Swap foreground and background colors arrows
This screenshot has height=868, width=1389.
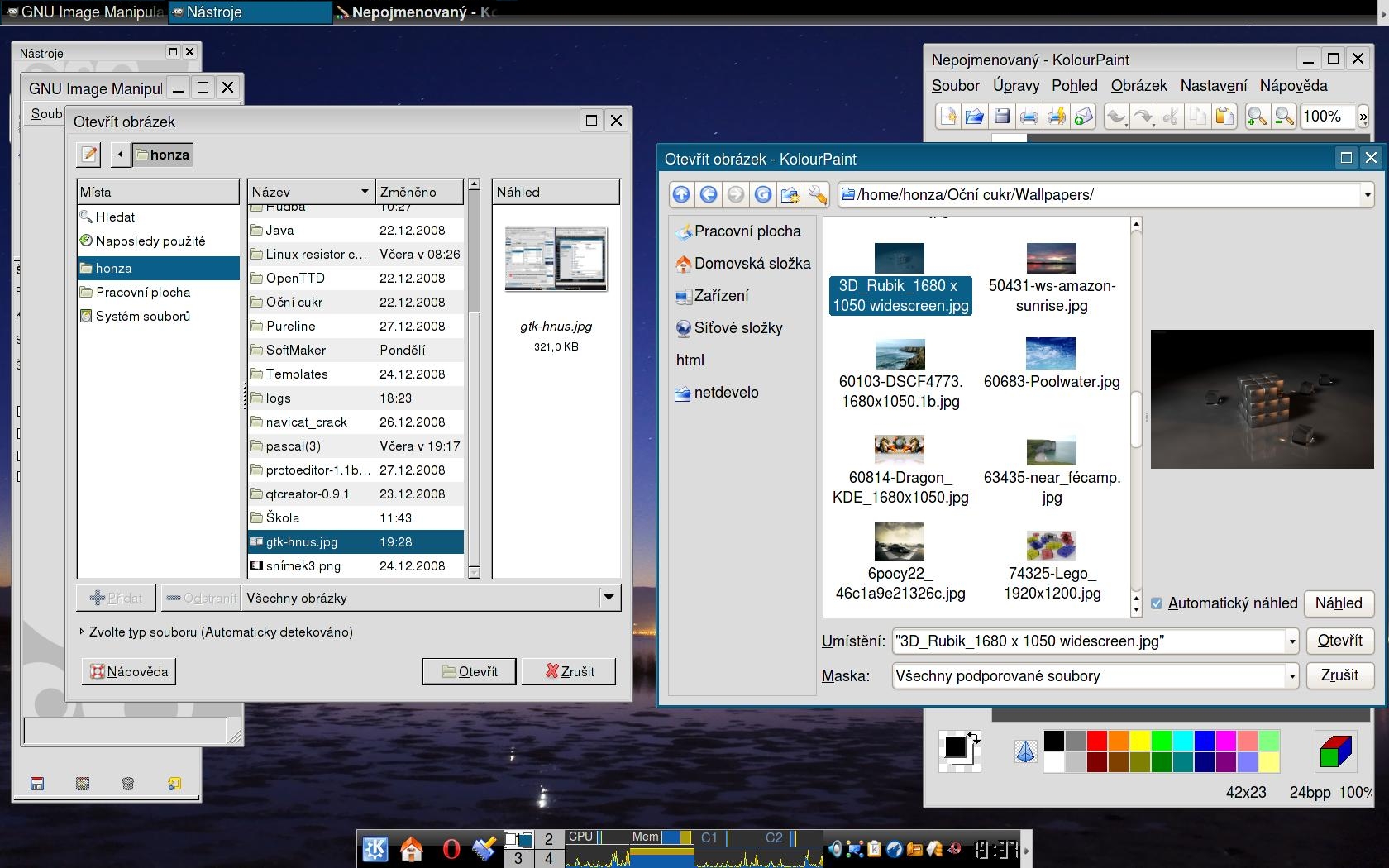pos(974,737)
